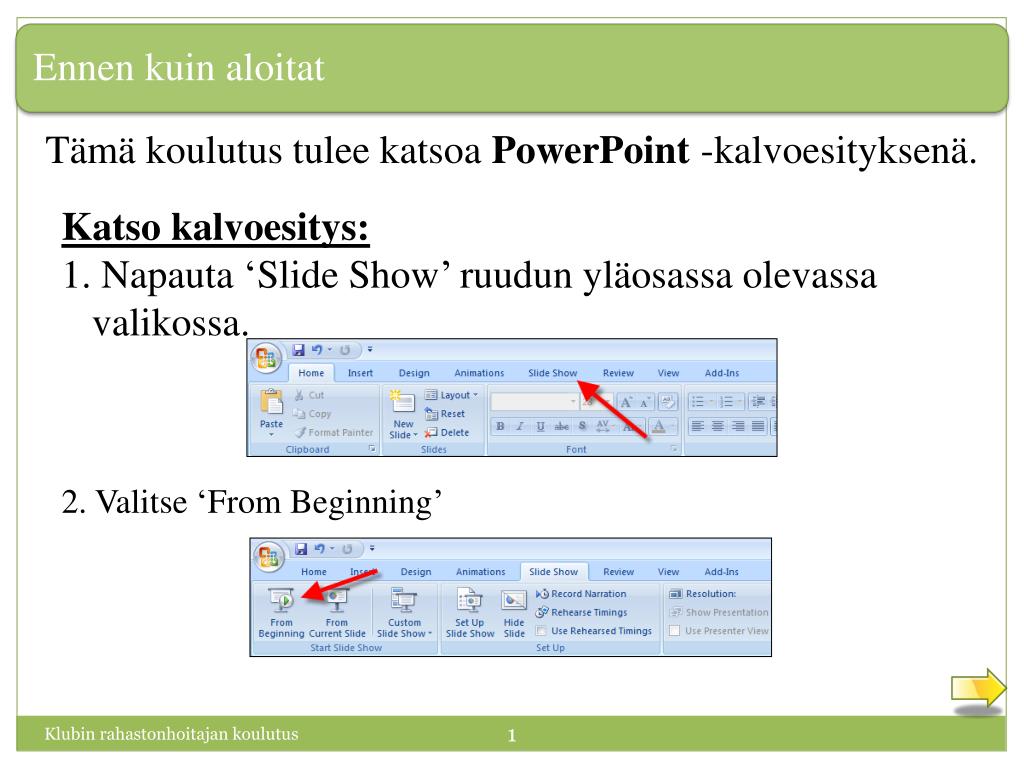
Task: Click the Align Text Left icon
Action: (697, 426)
